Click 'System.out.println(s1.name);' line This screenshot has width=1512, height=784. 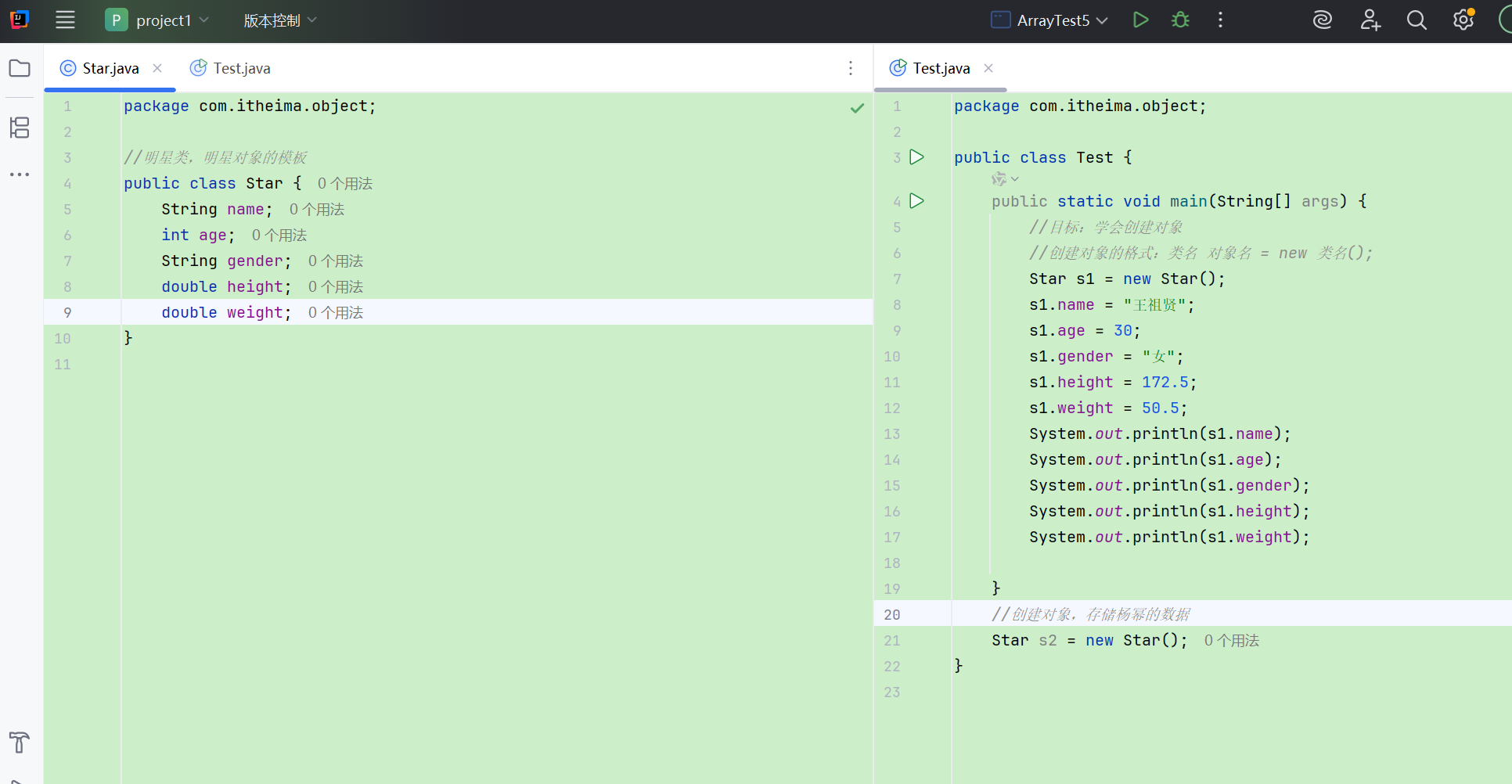pyautogui.click(x=1160, y=433)
